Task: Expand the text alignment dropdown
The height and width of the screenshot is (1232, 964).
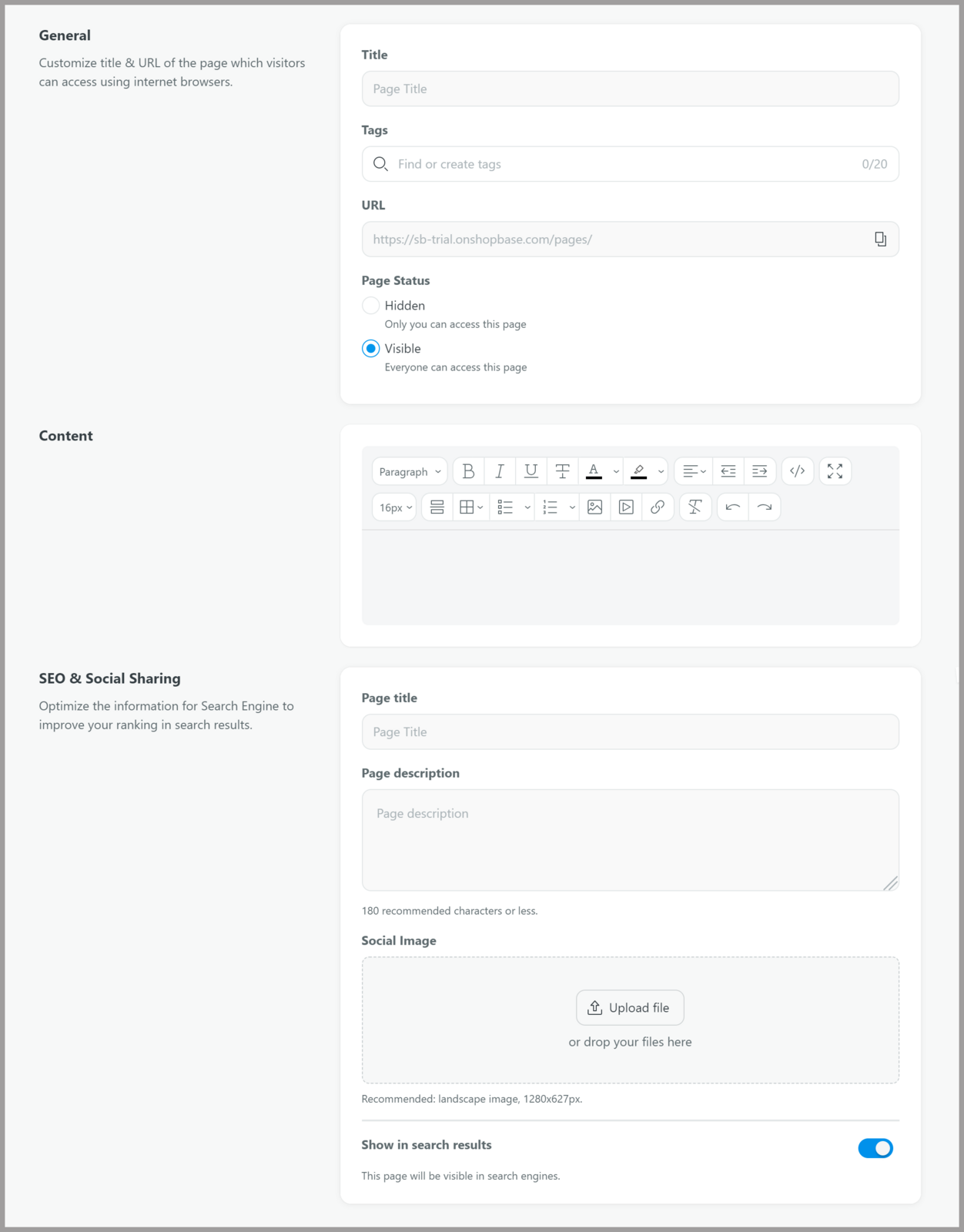Action: pyautogui.click(x=695, y=471)
